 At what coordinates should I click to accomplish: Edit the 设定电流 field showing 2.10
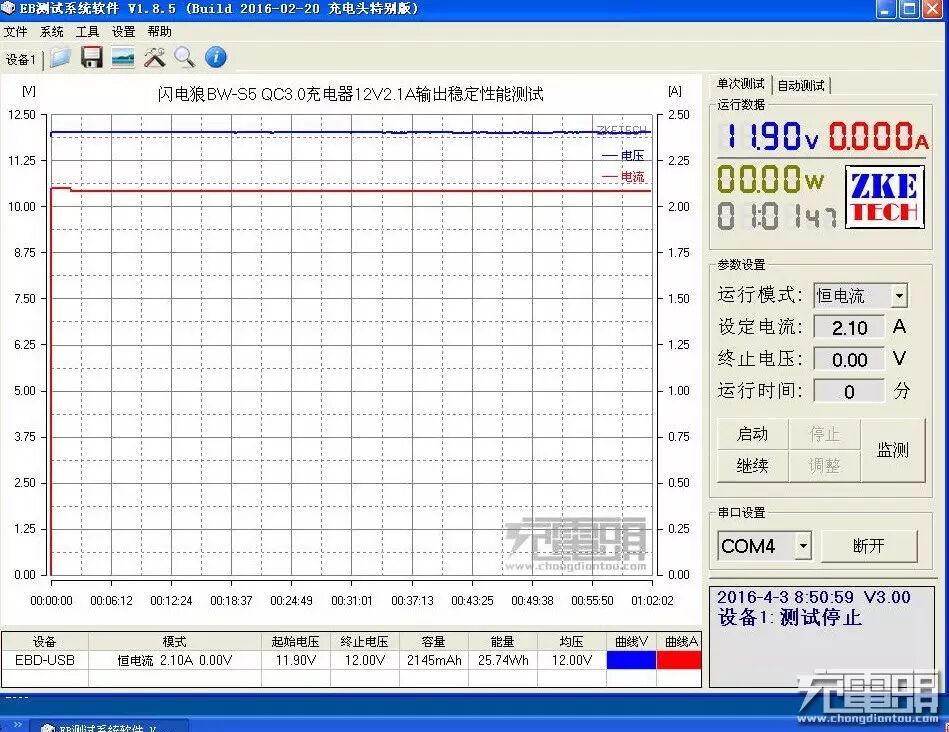tap(849, 328)
